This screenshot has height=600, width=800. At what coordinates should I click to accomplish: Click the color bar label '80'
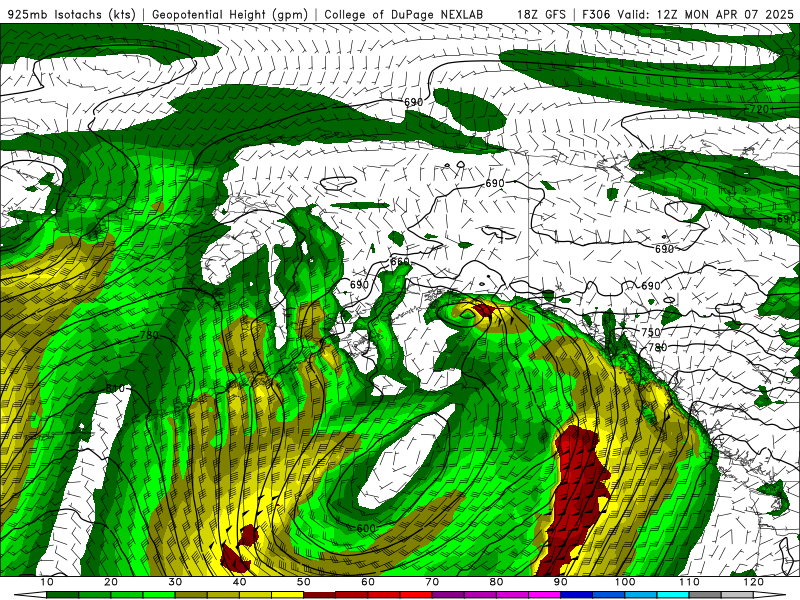point(496,582)
